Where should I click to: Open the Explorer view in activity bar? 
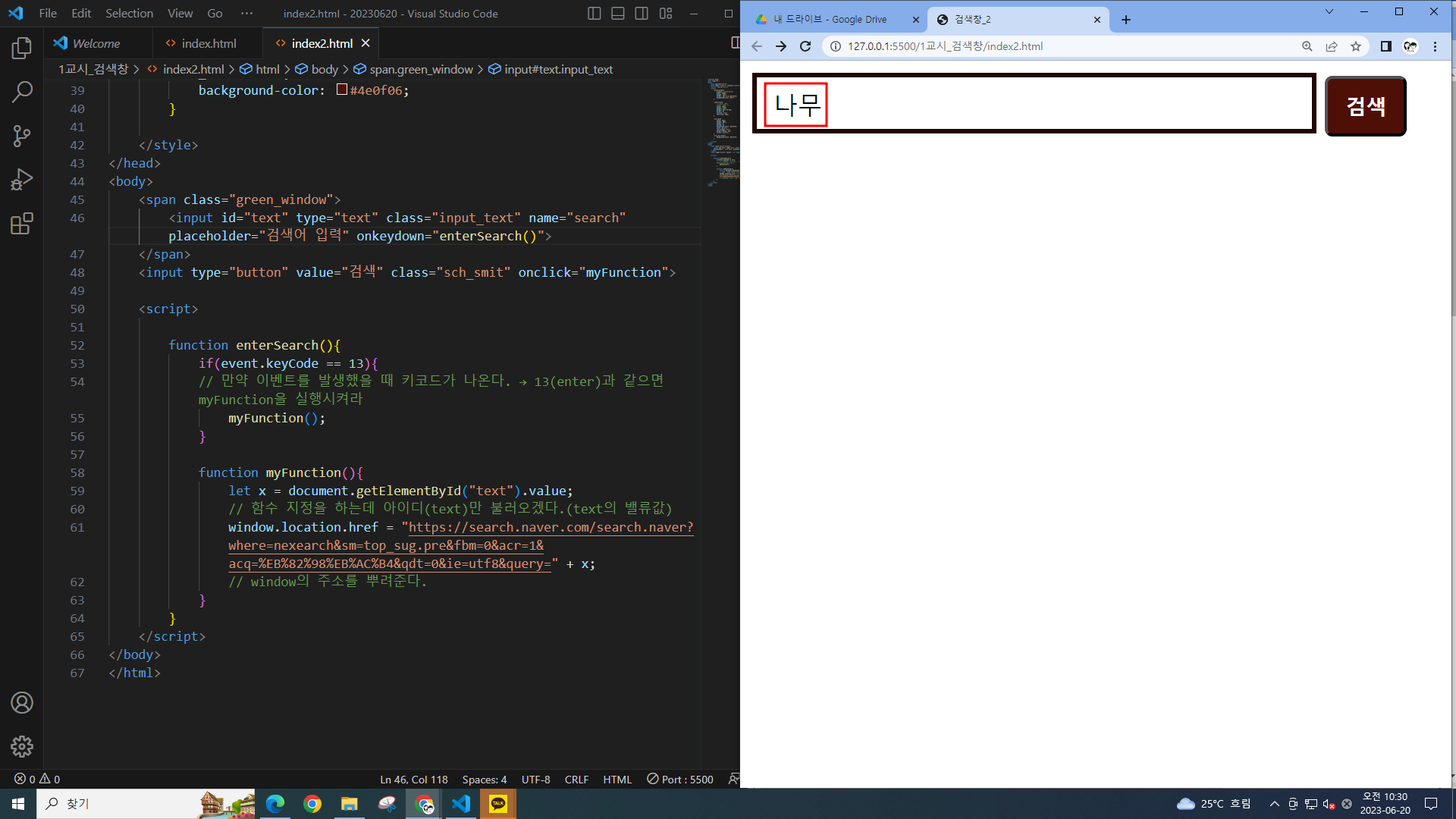click(x=22, y=49)
